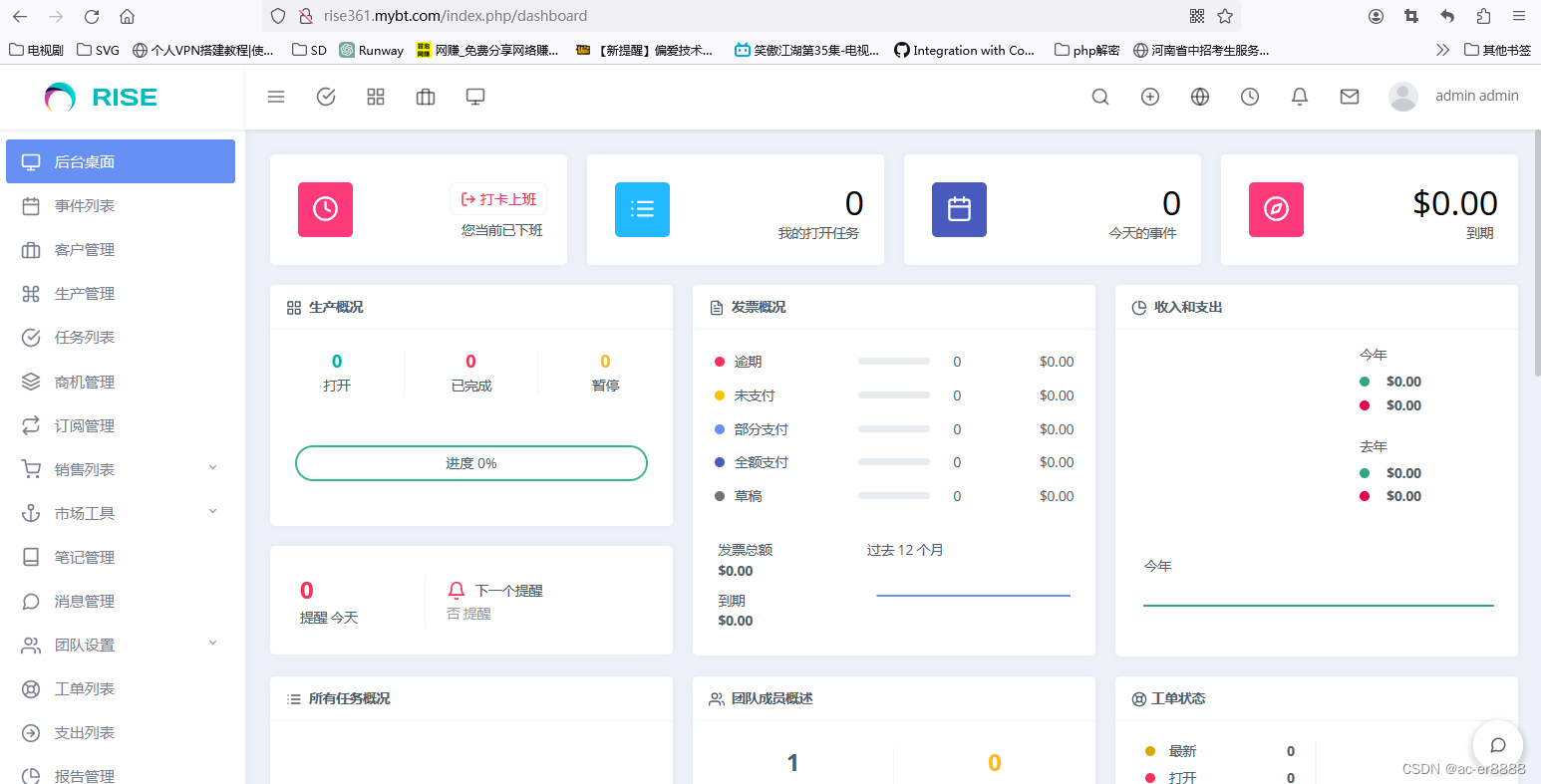Click the monitor icon in top bar
The image size is (1541, 784).
pos(475,97)
